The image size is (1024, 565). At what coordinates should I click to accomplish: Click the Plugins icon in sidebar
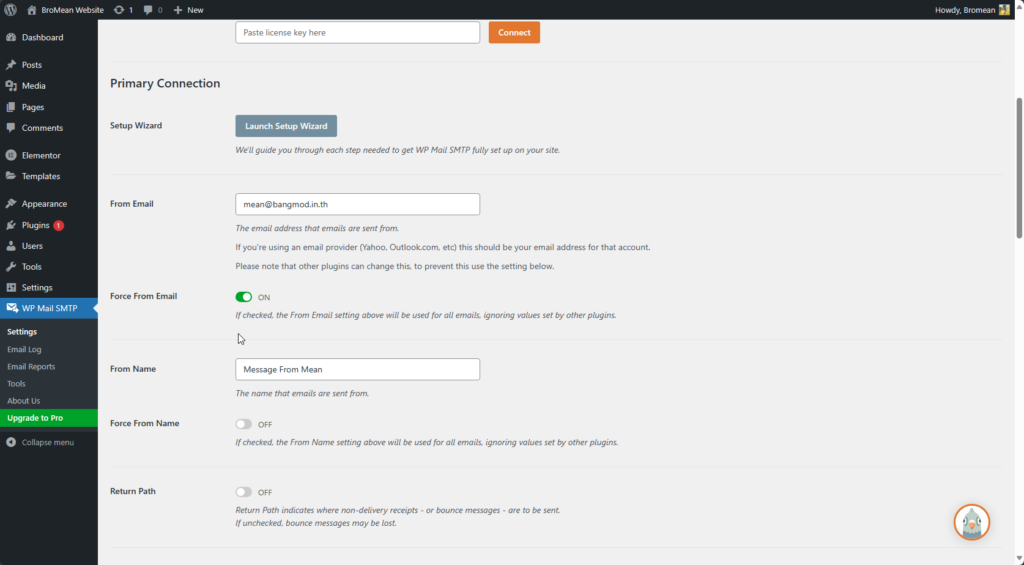tap(11, 226)
